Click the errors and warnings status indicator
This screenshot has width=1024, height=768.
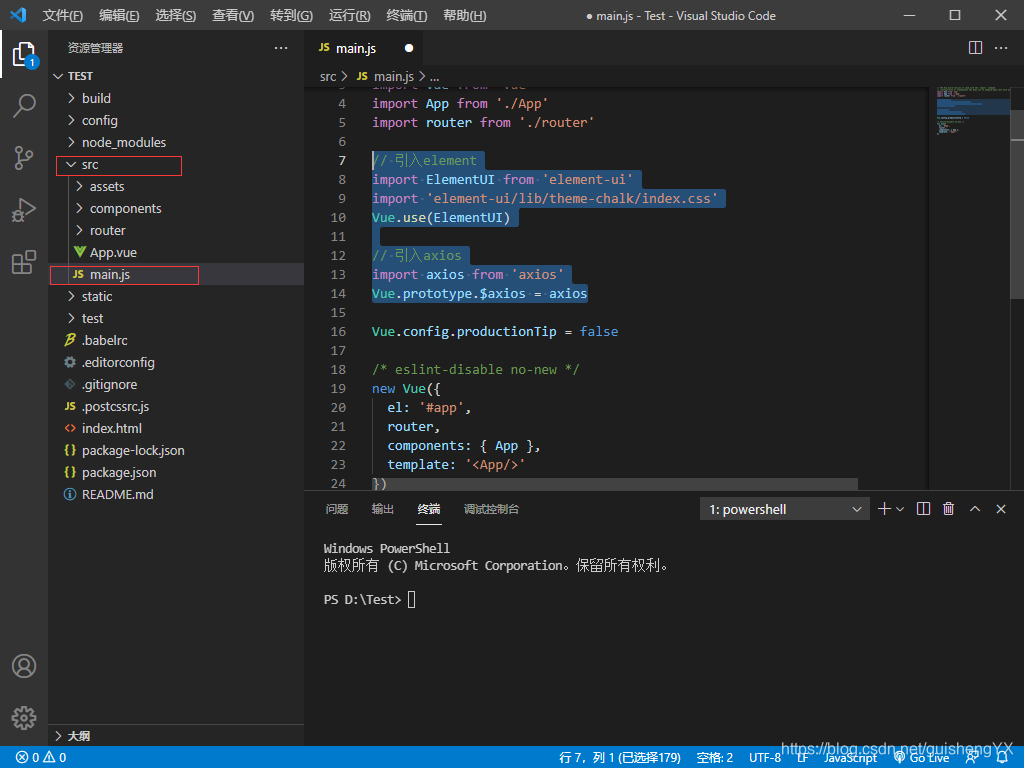pos(41,758)
